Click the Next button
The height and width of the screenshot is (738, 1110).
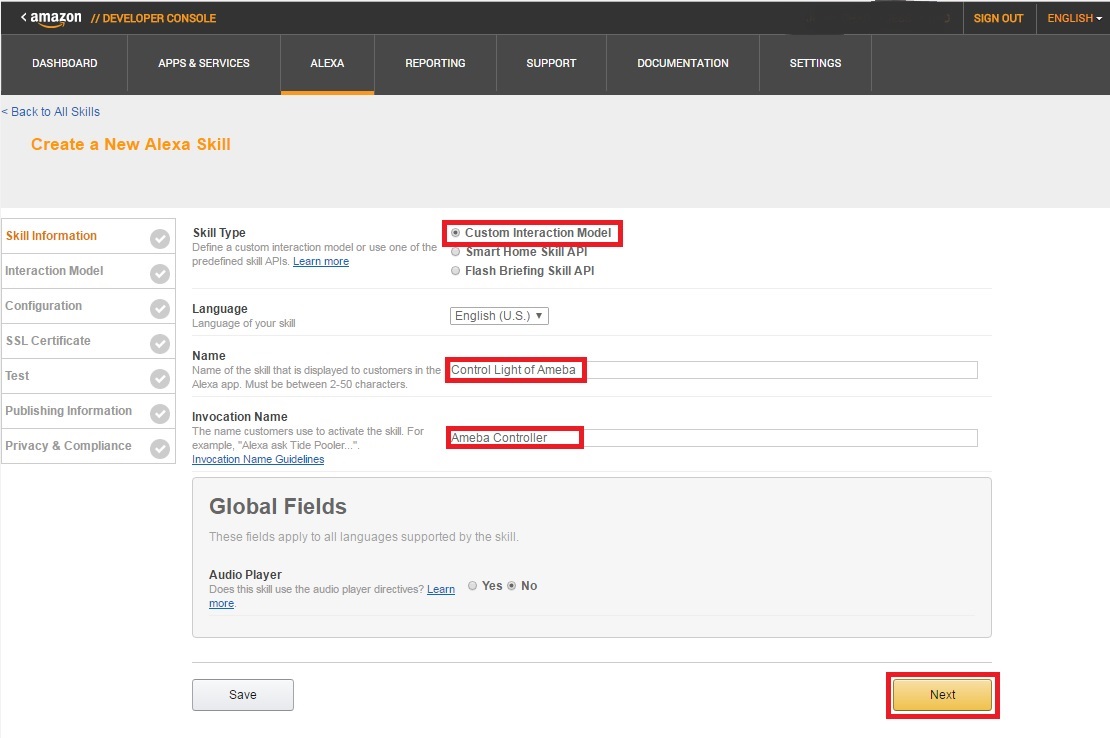[x=942, y=695]
